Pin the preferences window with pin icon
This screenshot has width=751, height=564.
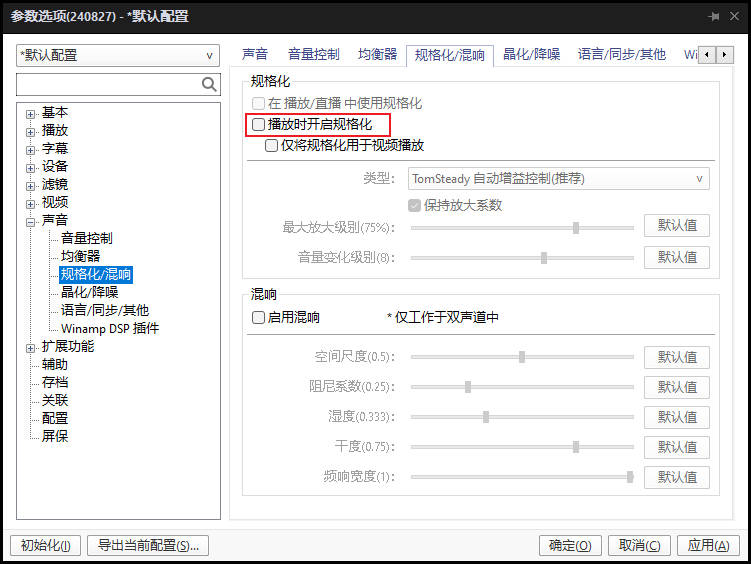point(714,16)
